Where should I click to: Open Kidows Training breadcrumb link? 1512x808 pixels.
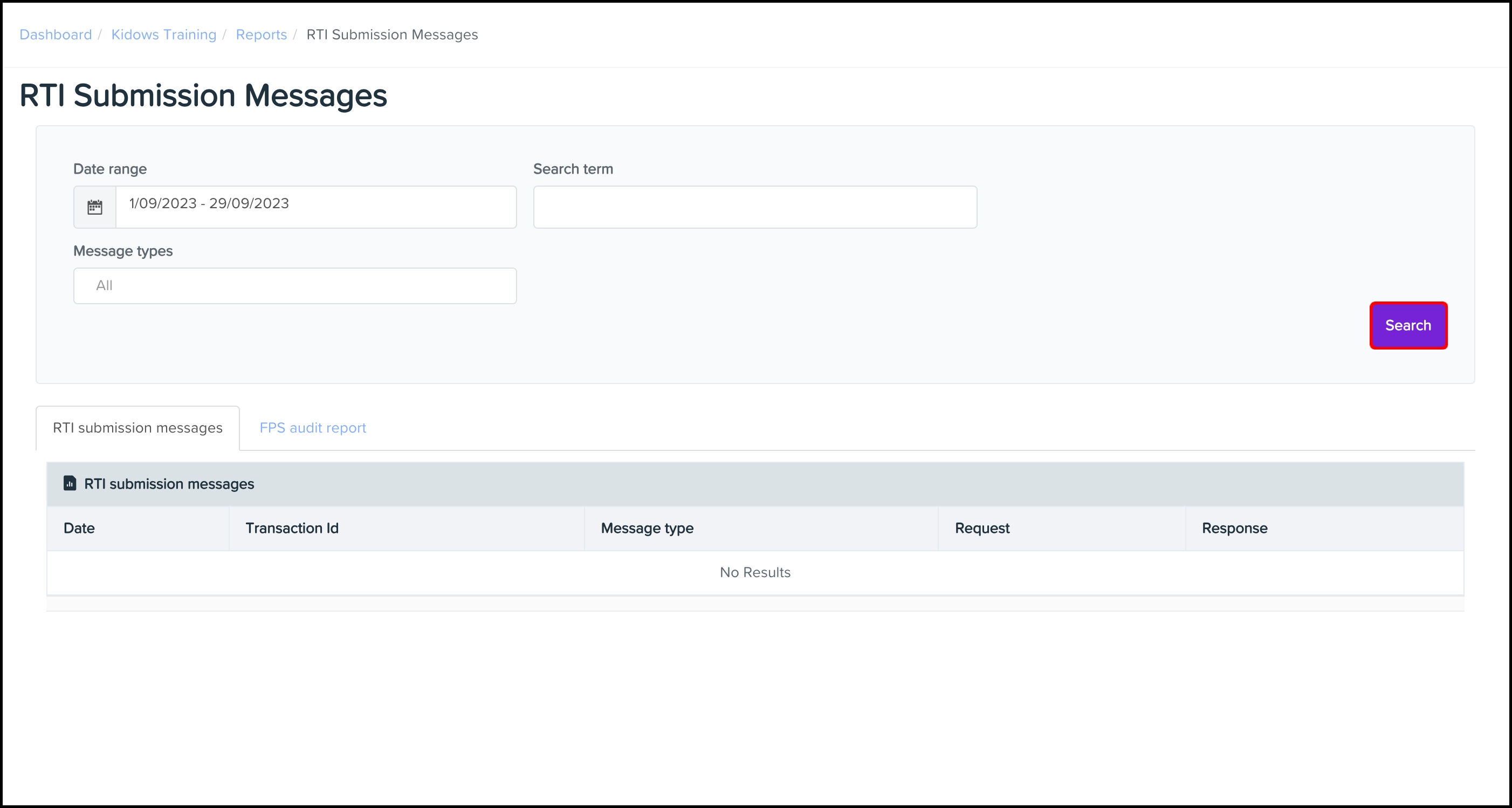tap(164, 35)
